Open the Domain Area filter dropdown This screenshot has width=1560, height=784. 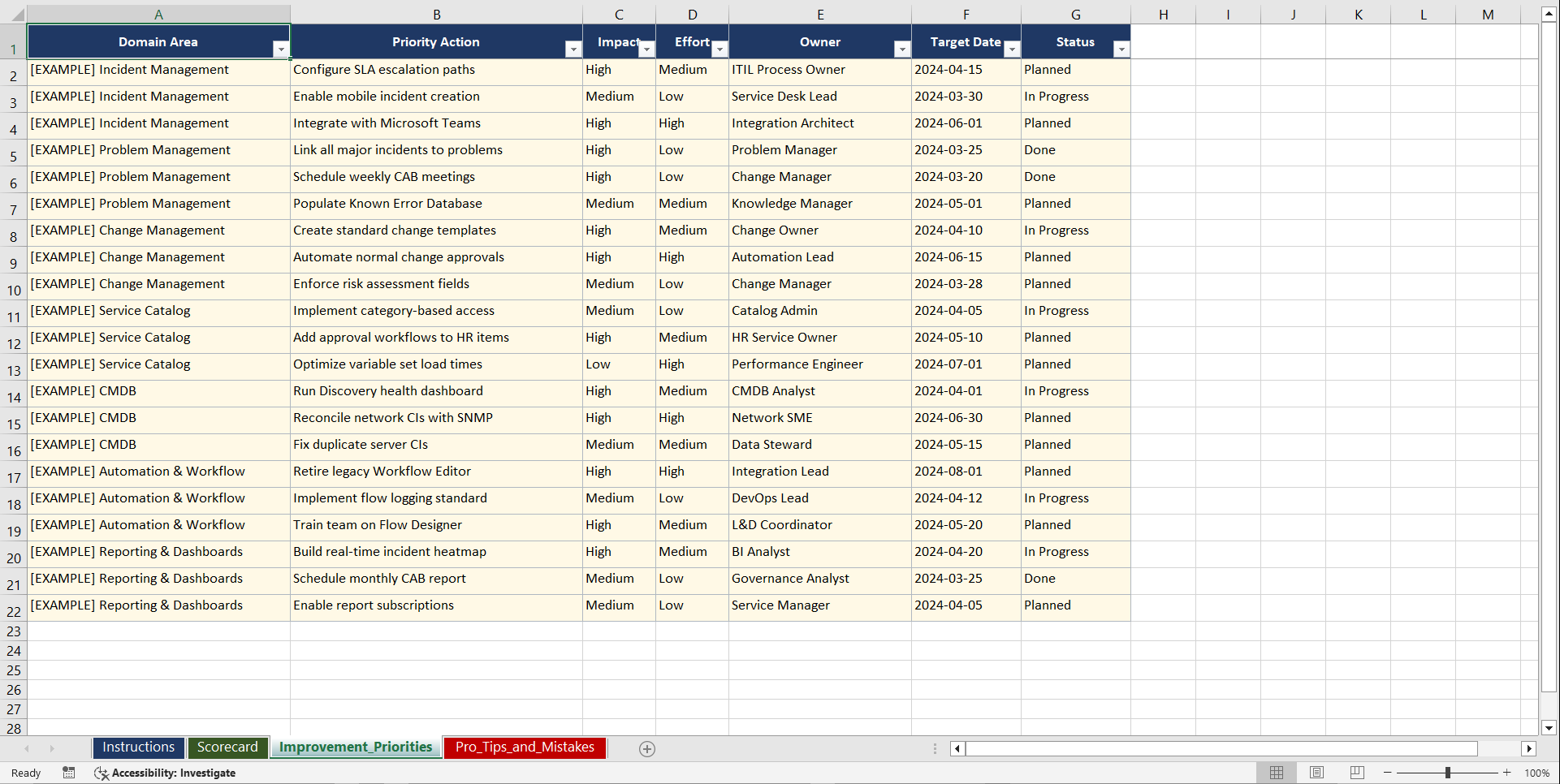[x=282, y=50]
